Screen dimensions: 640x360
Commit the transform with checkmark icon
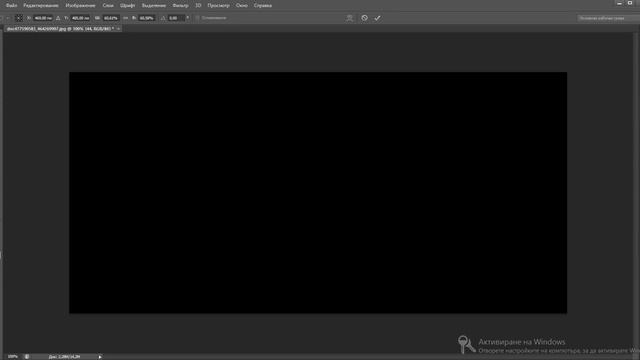pyautogui.click(x=378, y=18)
